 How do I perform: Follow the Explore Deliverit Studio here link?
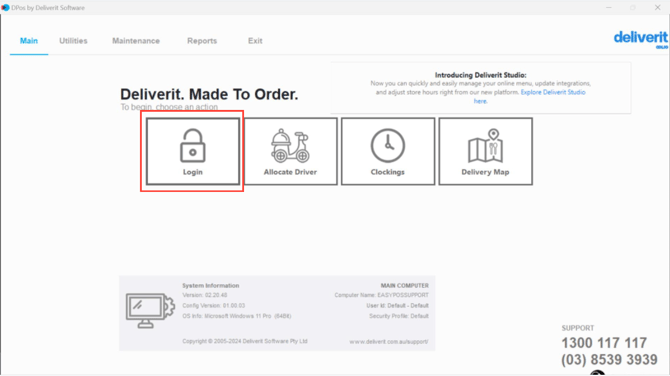click(x=552, y=92)
